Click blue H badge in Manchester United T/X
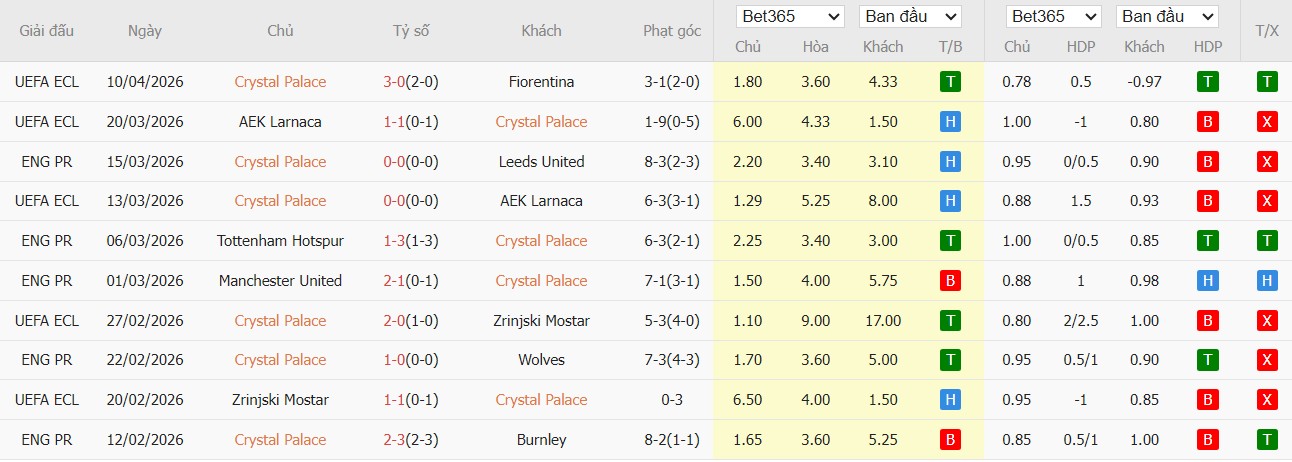Image resolution: width=1292 pixels, height=462 pixels. click(x=1267, y=281)
